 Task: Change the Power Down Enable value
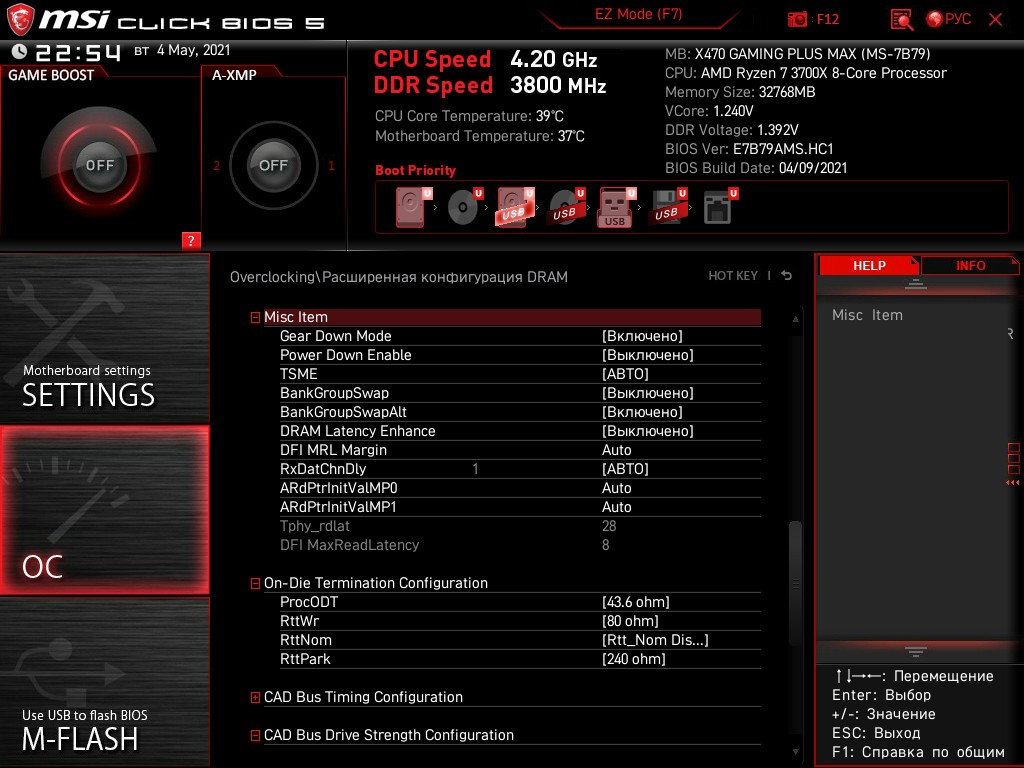click(x=647, y=355)
